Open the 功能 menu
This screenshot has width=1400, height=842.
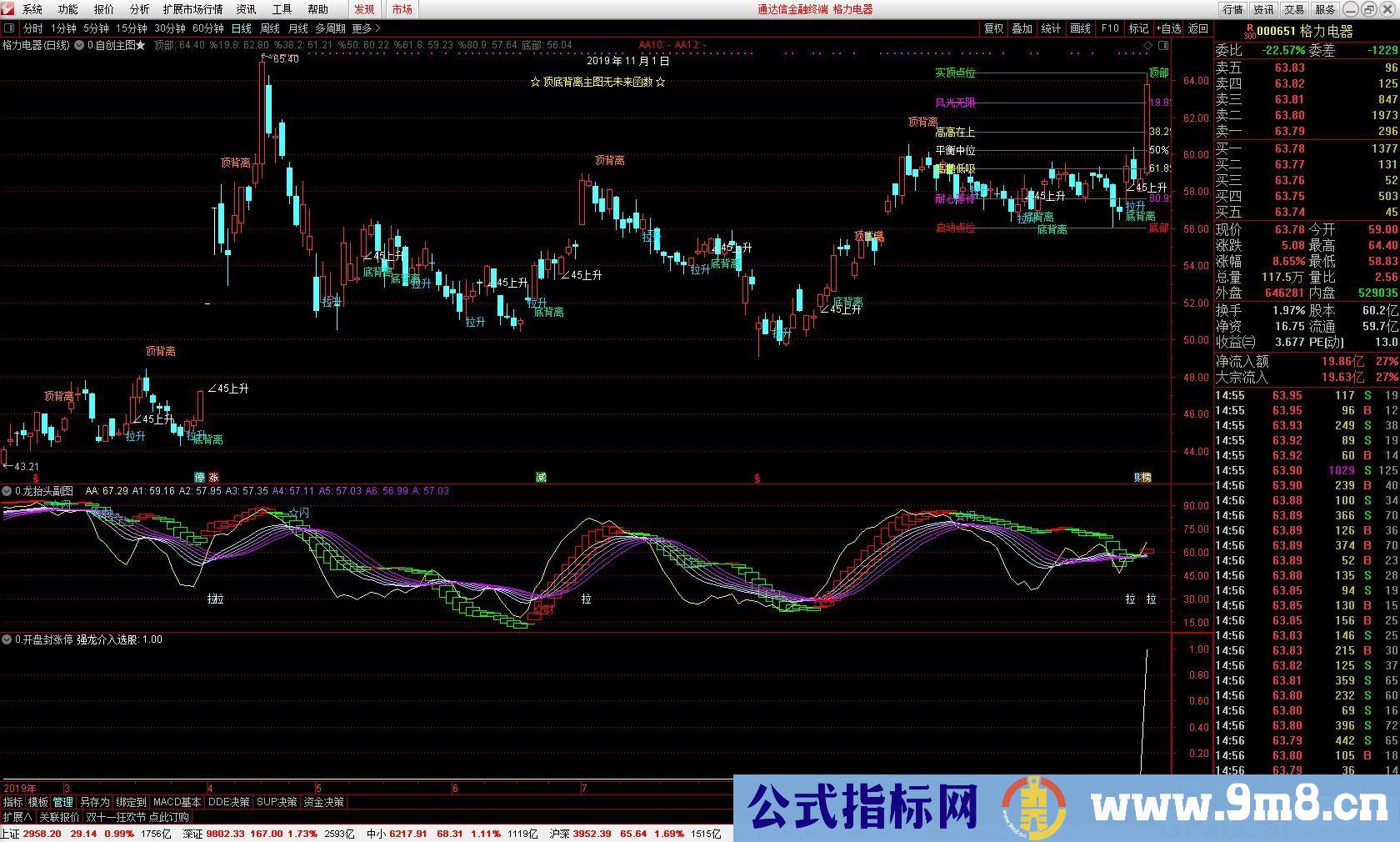pyautogui.click(x=68, y=9)
